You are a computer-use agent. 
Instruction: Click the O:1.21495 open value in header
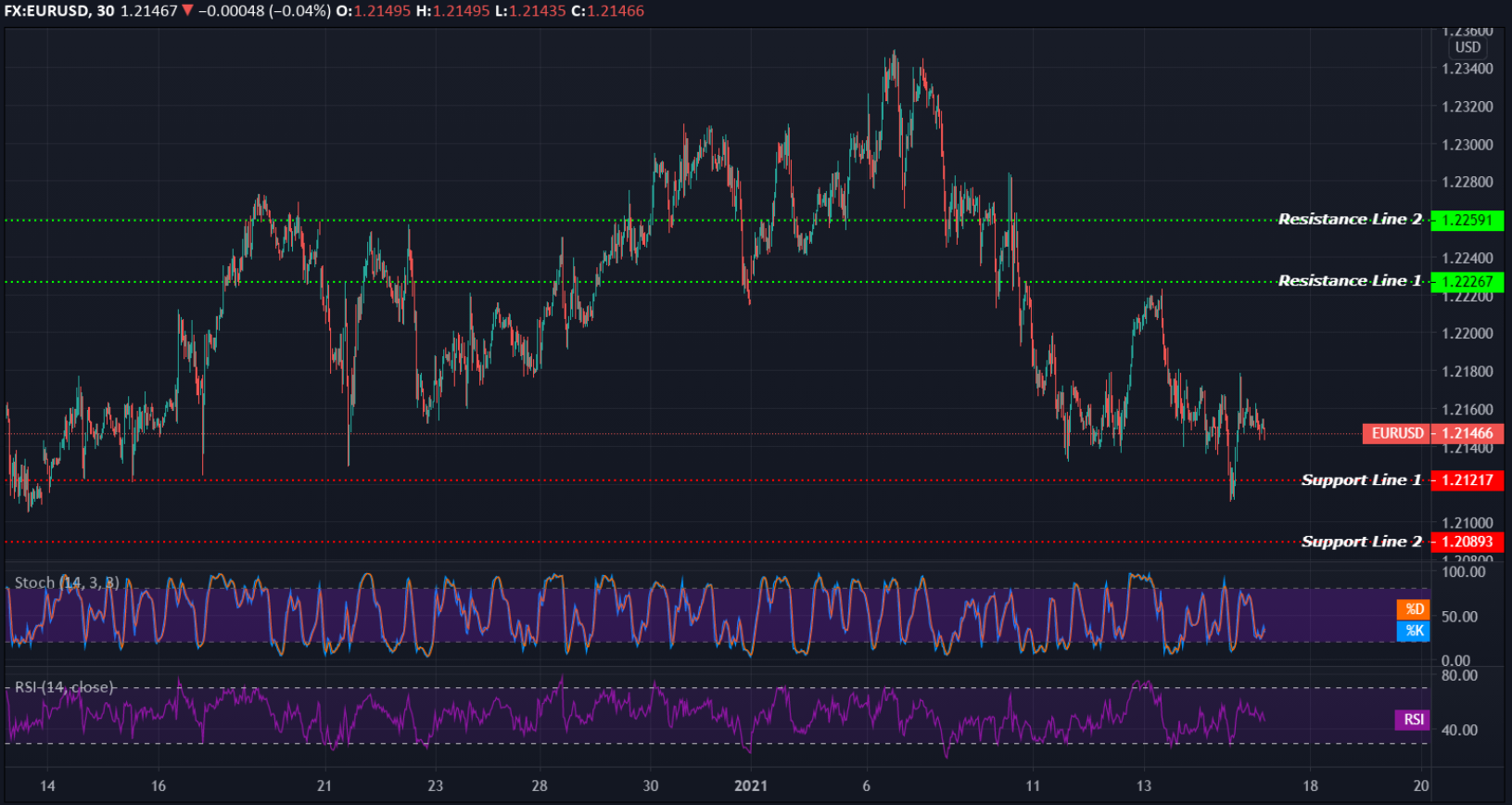pos(373,11)
